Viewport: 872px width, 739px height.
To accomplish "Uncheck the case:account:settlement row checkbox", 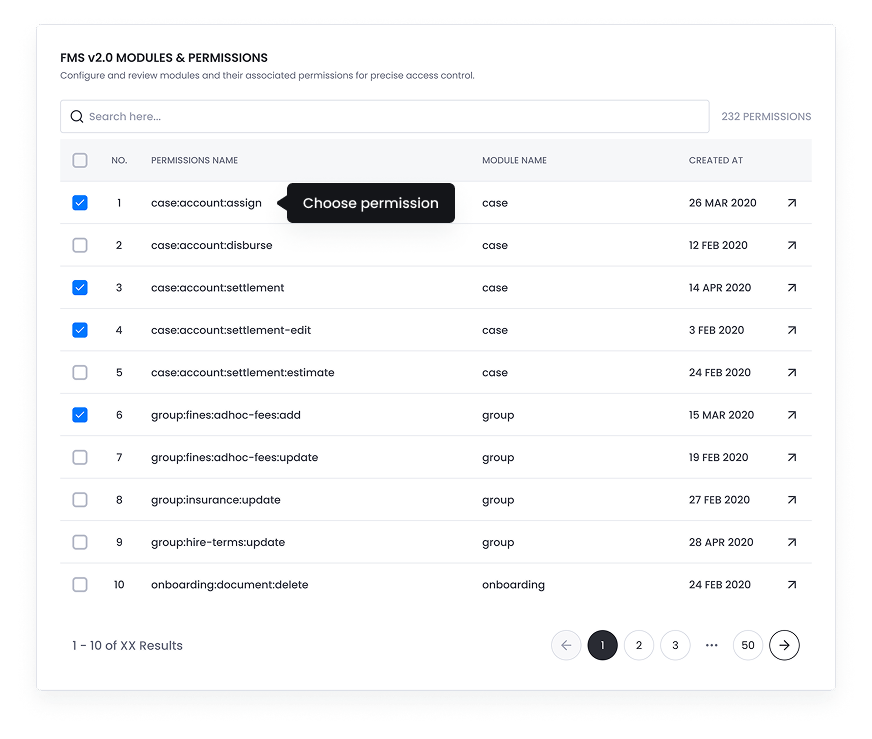I will point(80,288).
